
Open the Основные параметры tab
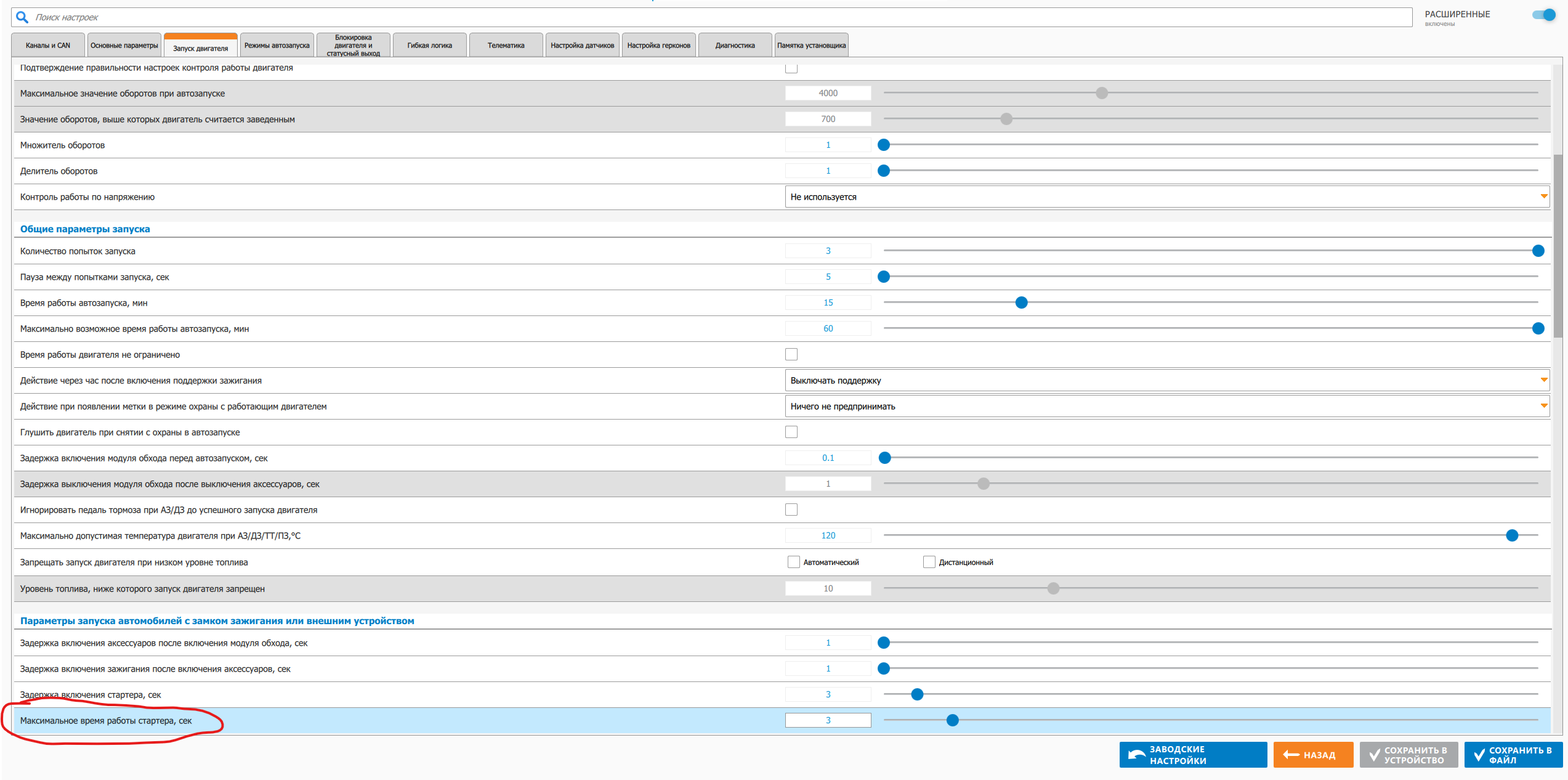124,45
